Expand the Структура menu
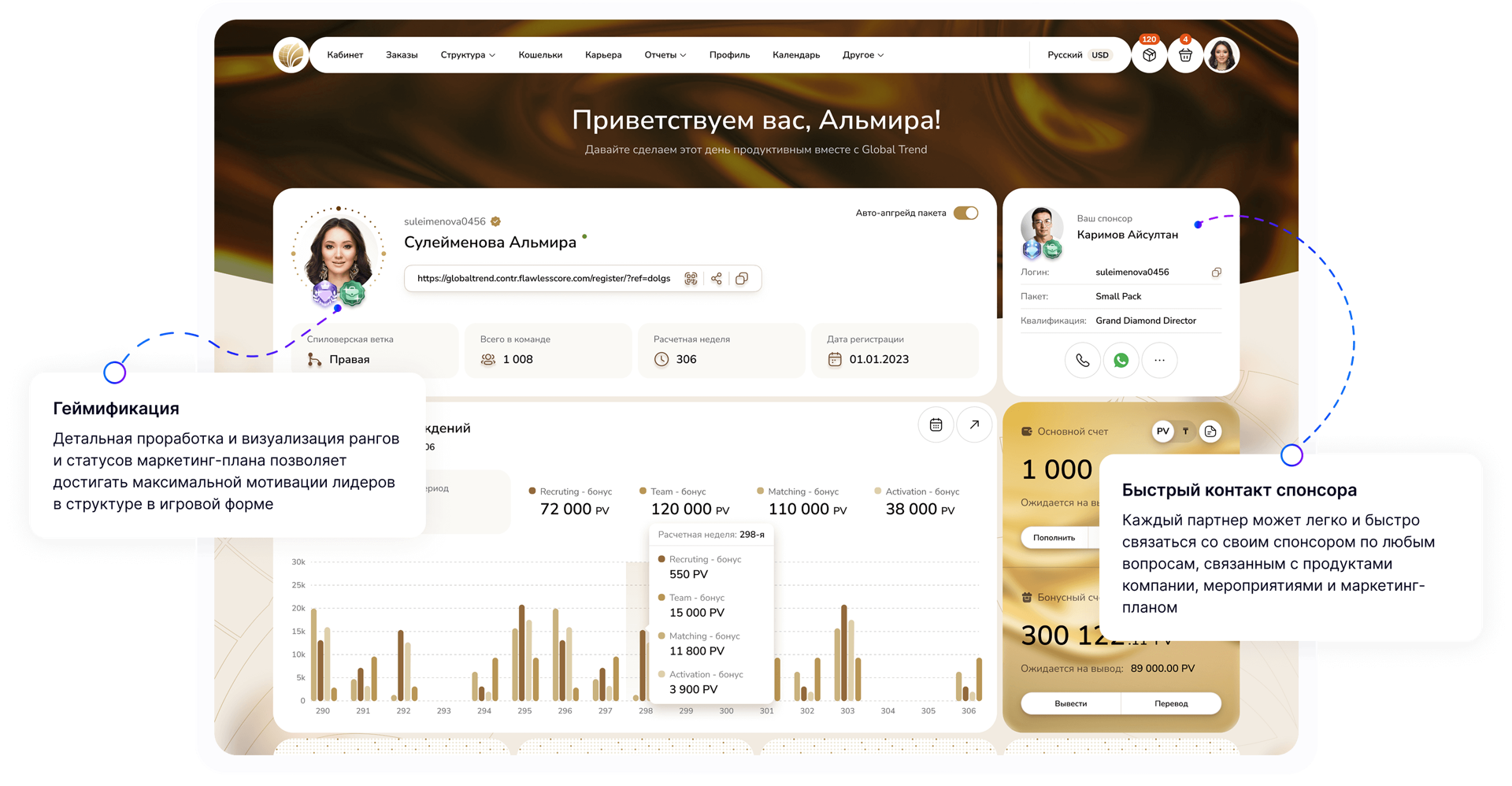 click(468, 55)
